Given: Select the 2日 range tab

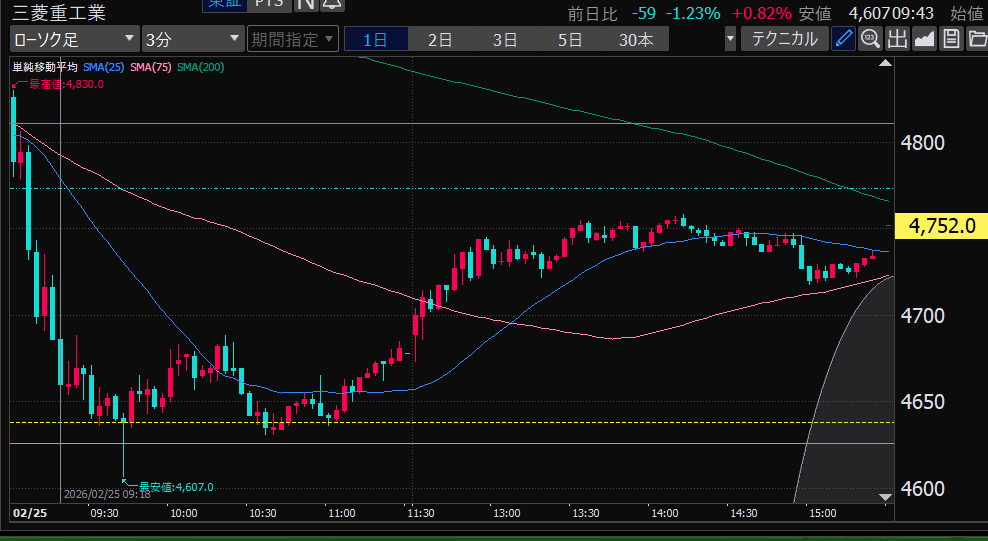Looking at the screenshot, I should point(440,40).
